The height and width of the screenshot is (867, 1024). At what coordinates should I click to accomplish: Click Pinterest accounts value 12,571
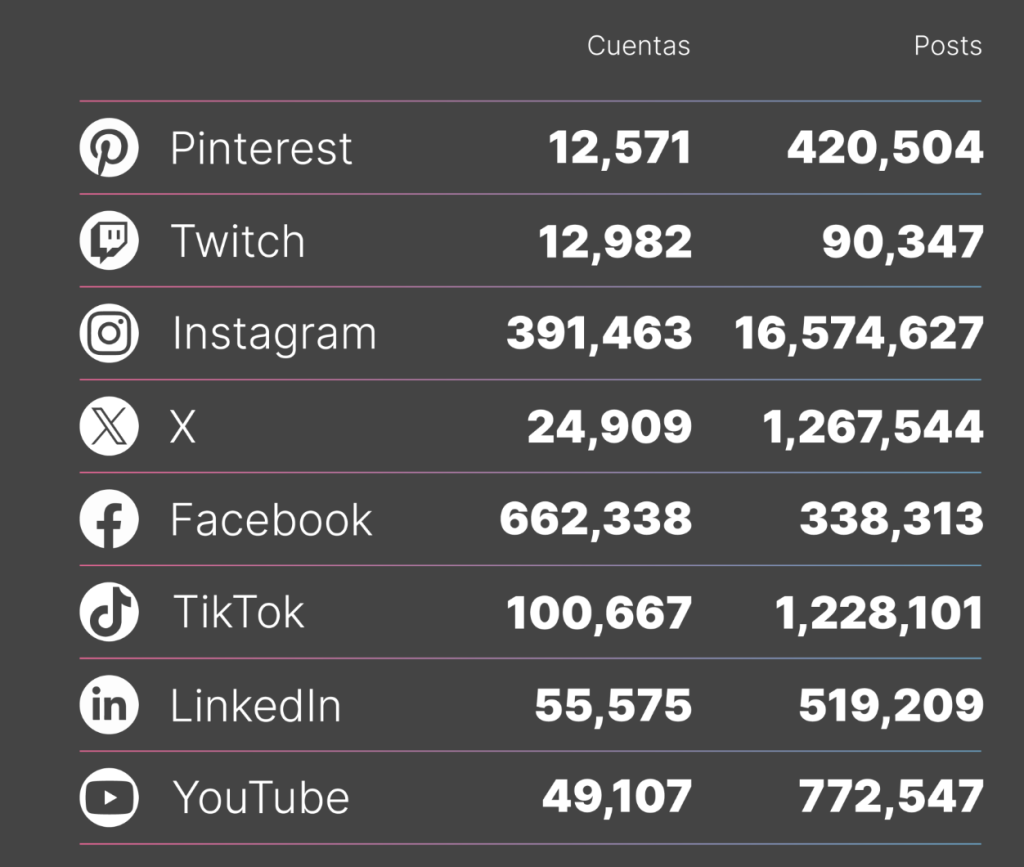[619, 148]
